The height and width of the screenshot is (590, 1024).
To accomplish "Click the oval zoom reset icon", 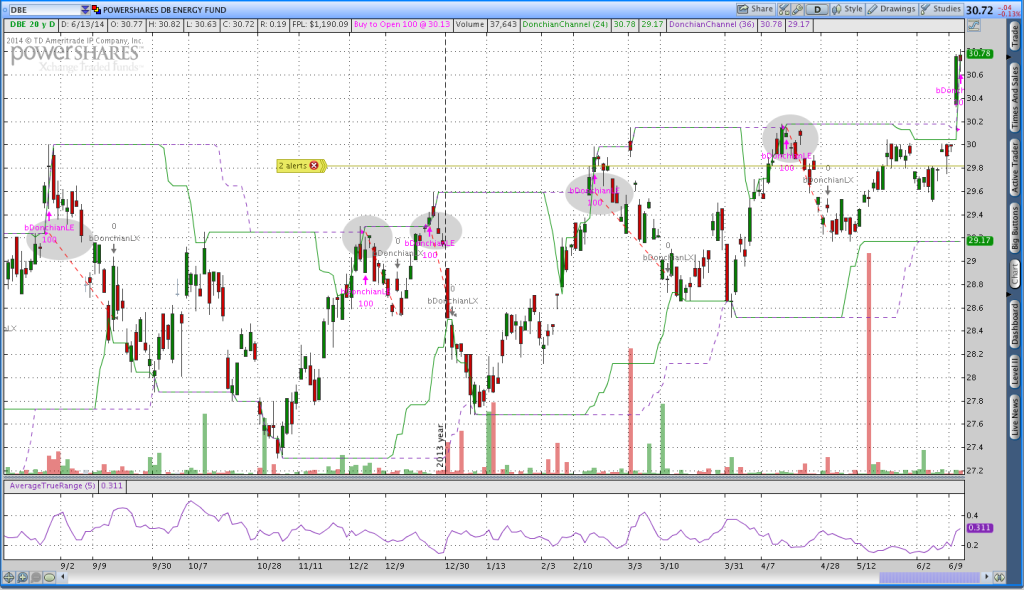I will (x=49, y=577).
